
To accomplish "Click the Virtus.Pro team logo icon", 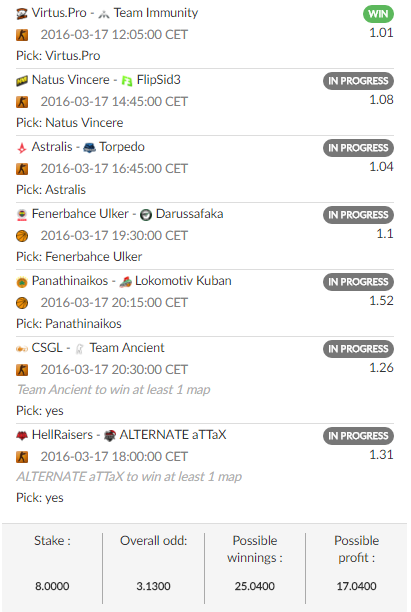I will [x=22, y=14].
